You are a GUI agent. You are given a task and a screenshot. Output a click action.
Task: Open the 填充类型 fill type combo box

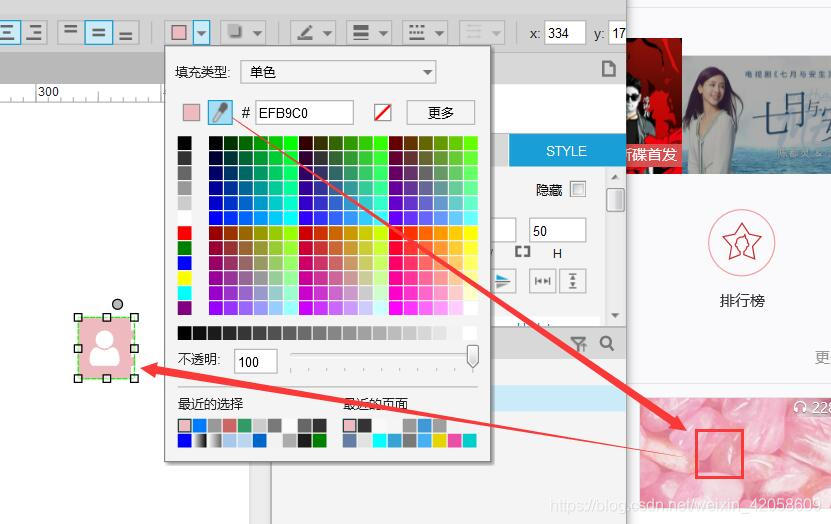pos(338,72)
